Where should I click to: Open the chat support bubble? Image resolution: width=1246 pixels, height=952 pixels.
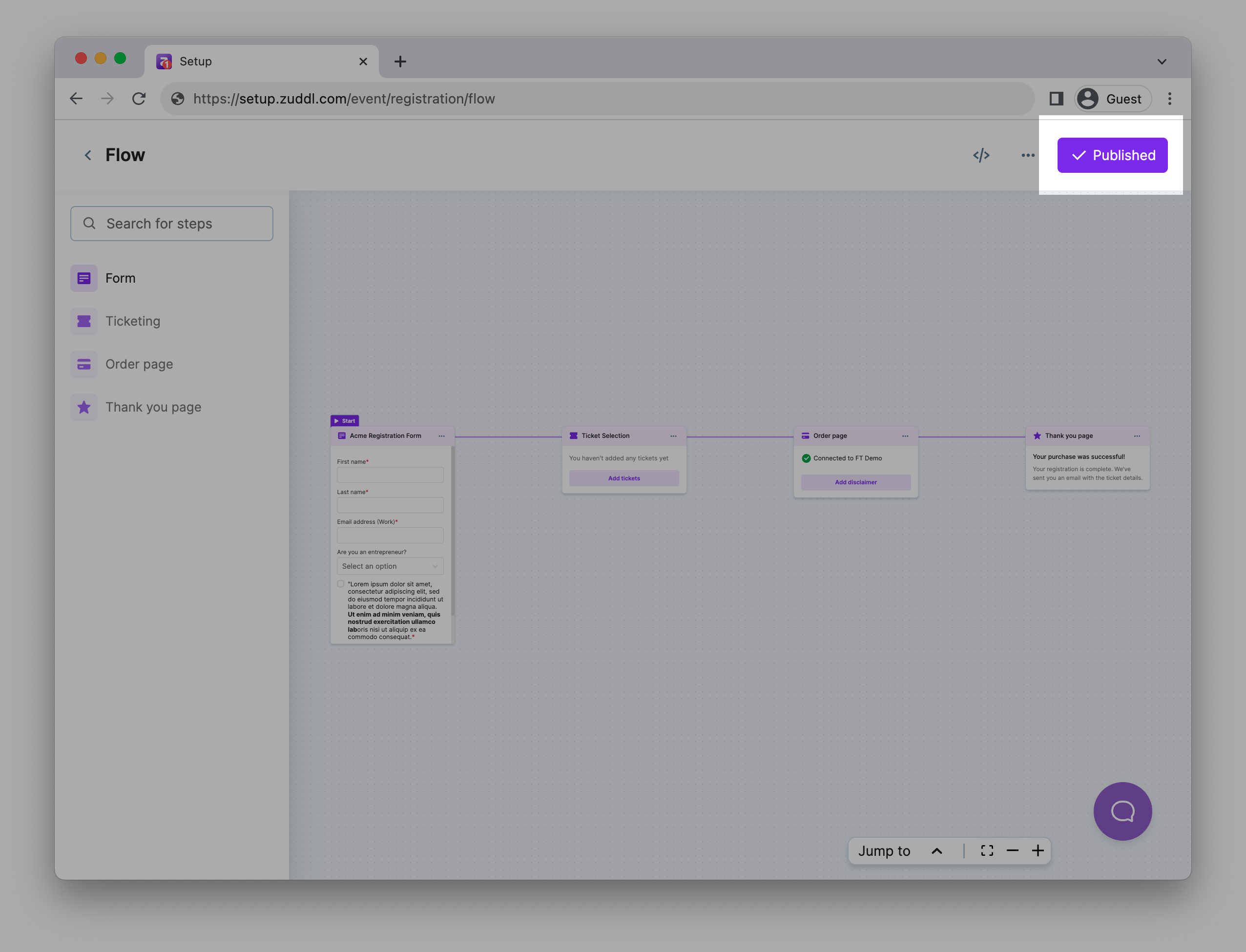[x=1122, y=811]
